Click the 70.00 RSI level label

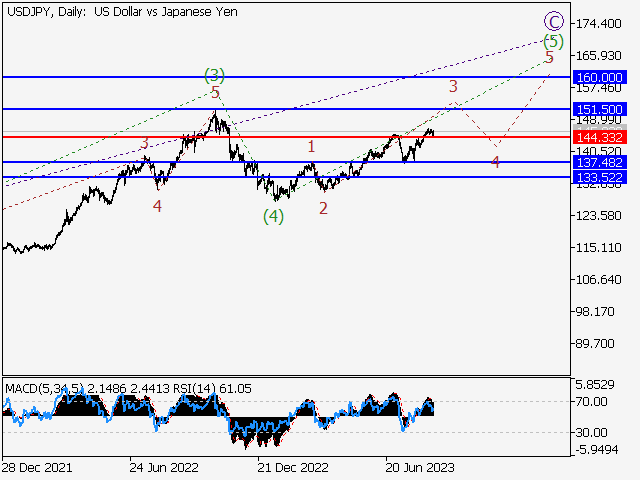point(591,402)
